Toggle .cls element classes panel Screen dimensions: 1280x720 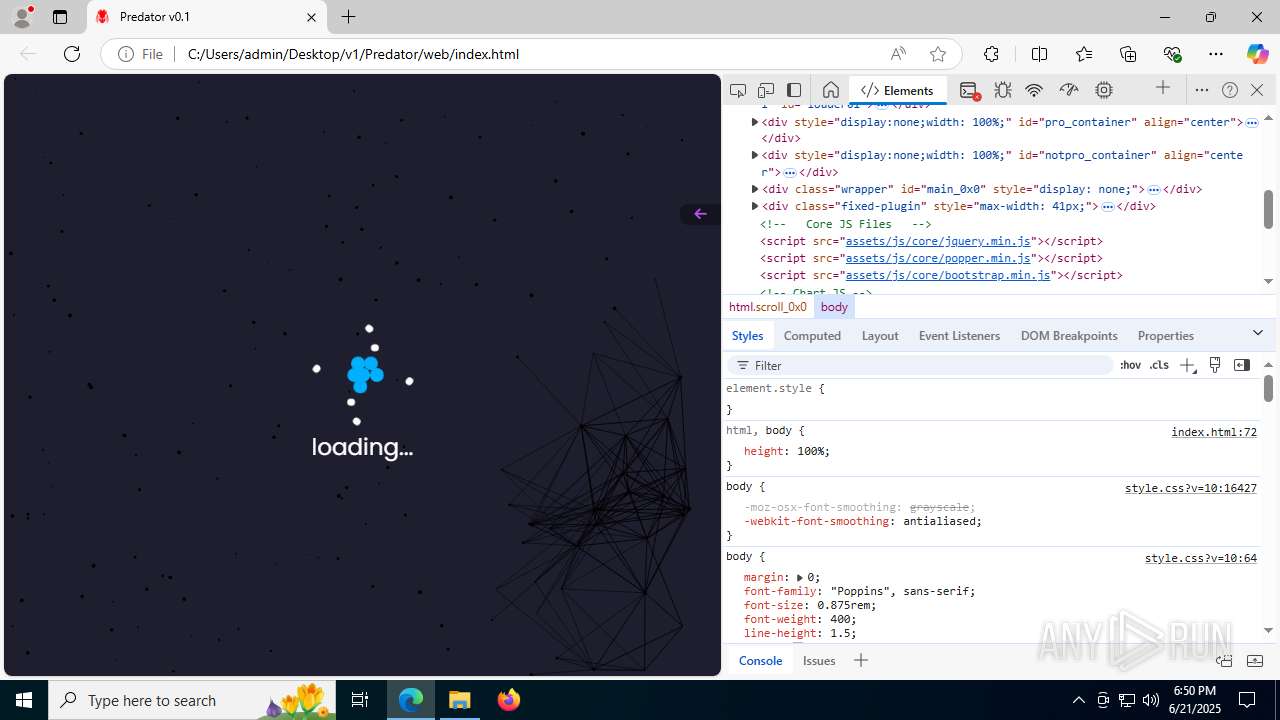(1159, 365)
